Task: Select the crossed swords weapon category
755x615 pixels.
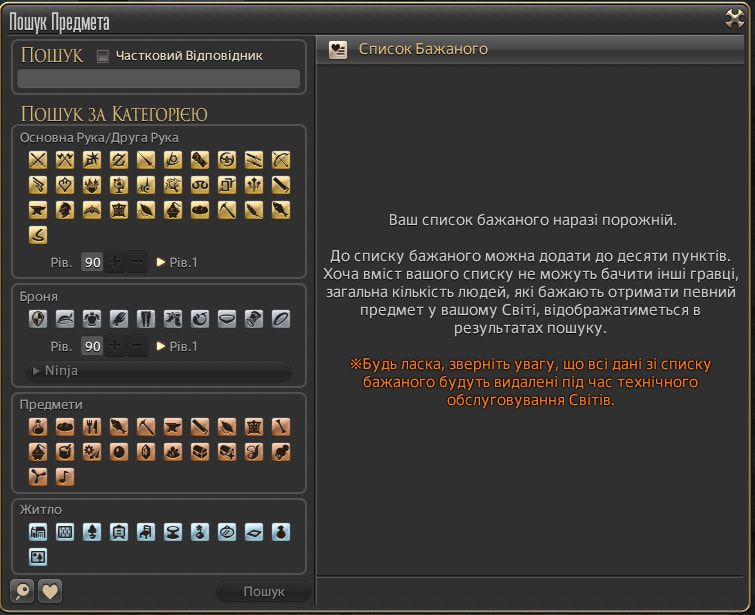Action: pos(38,160)
